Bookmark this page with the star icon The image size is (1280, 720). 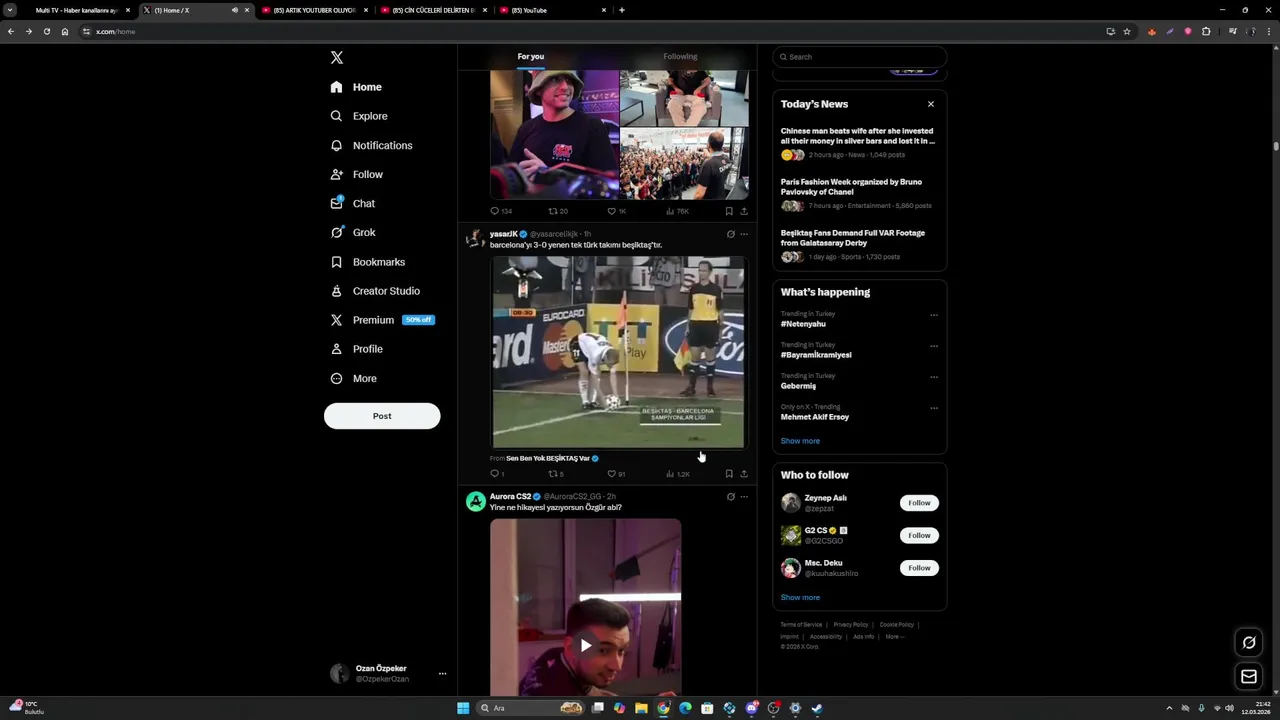1127,31
